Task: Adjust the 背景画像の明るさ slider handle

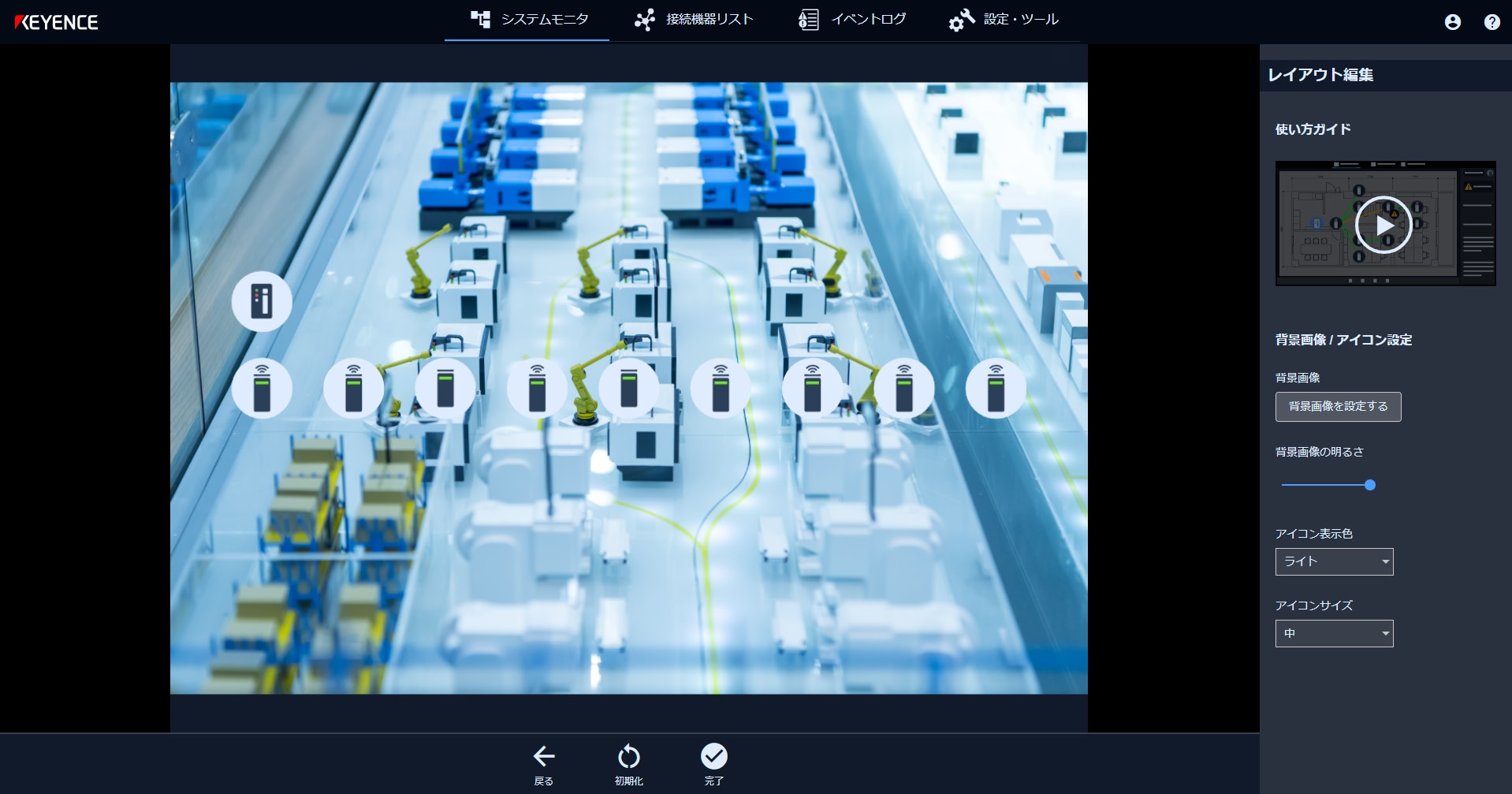Action: point(1369,486)
